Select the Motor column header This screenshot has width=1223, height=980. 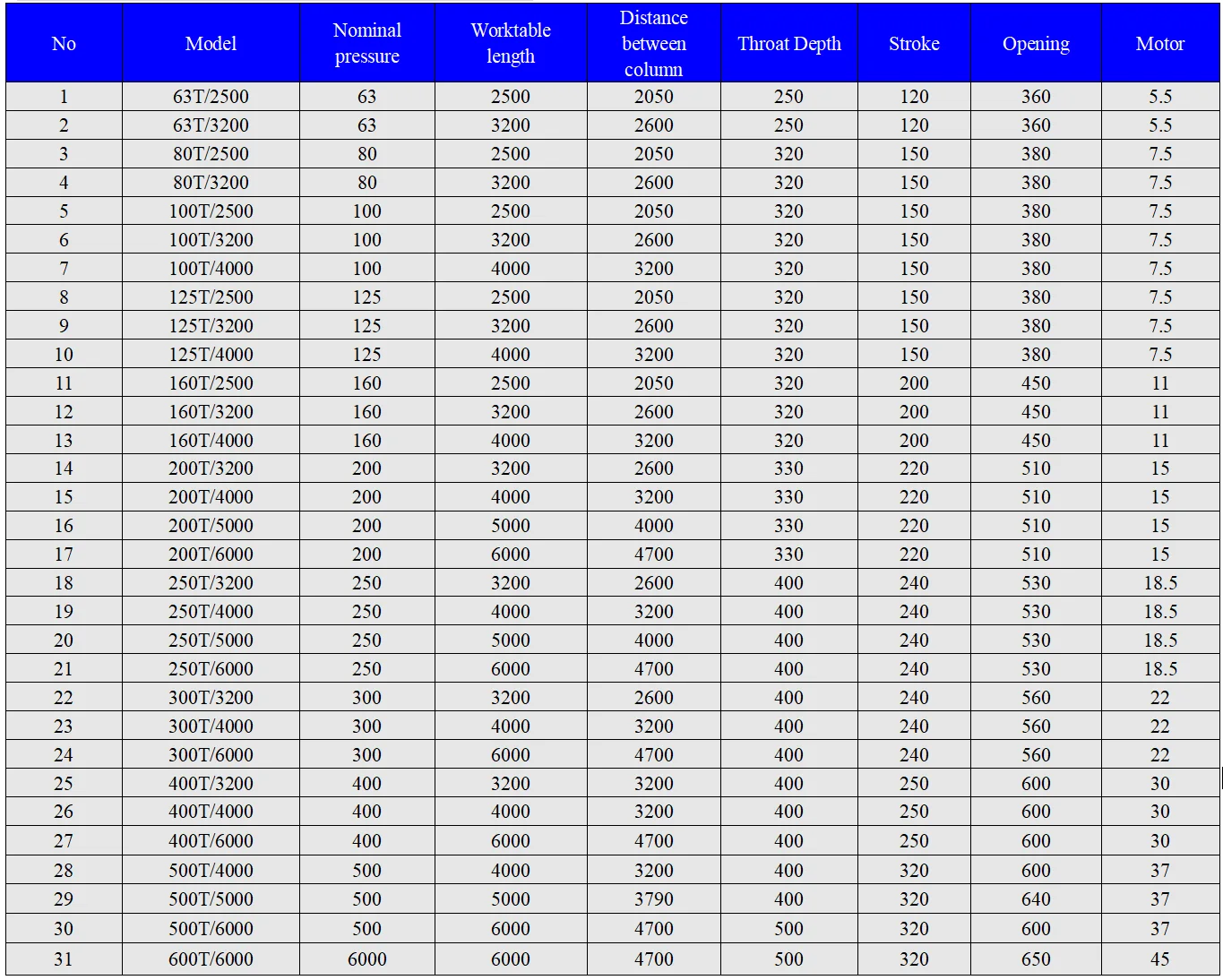click(x=1159, y=44)
